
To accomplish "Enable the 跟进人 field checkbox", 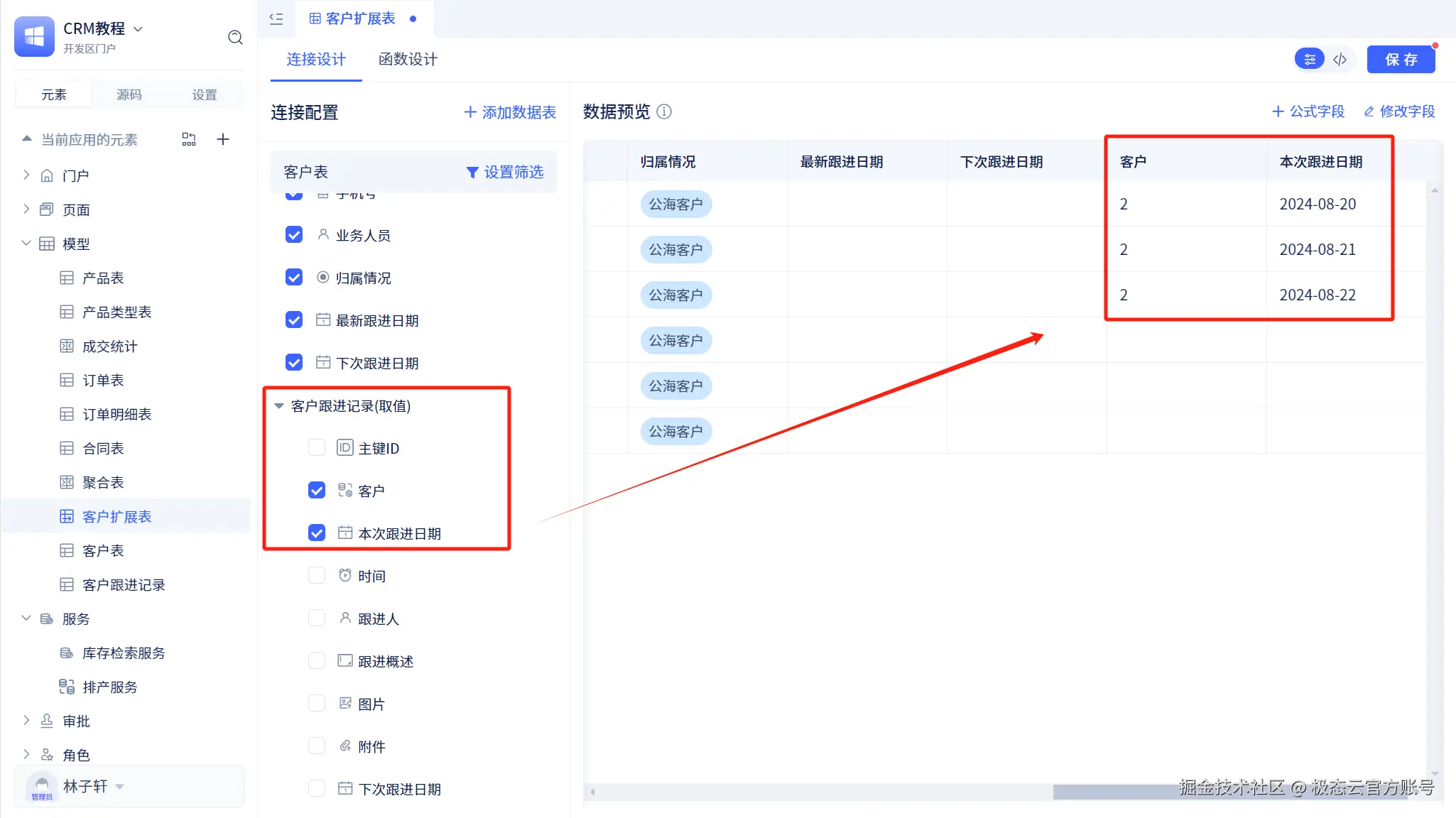I will 317,618.
